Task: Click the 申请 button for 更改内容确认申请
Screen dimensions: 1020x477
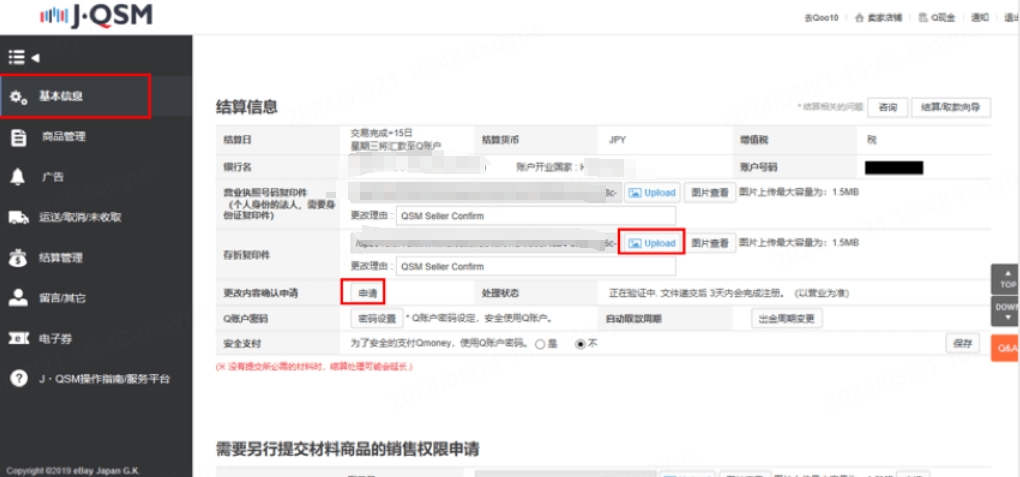Action: click(x=368, y=293)
